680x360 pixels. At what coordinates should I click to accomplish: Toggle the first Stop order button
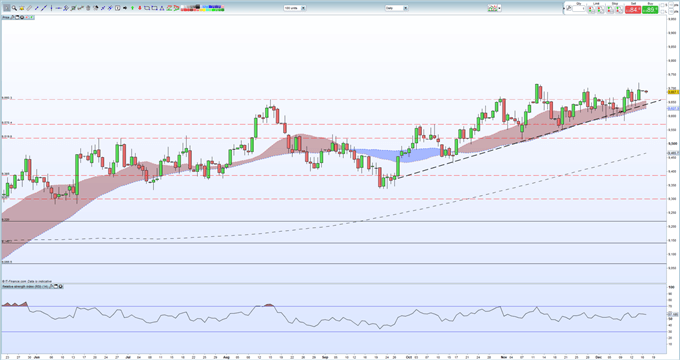(x=610, y=10)
